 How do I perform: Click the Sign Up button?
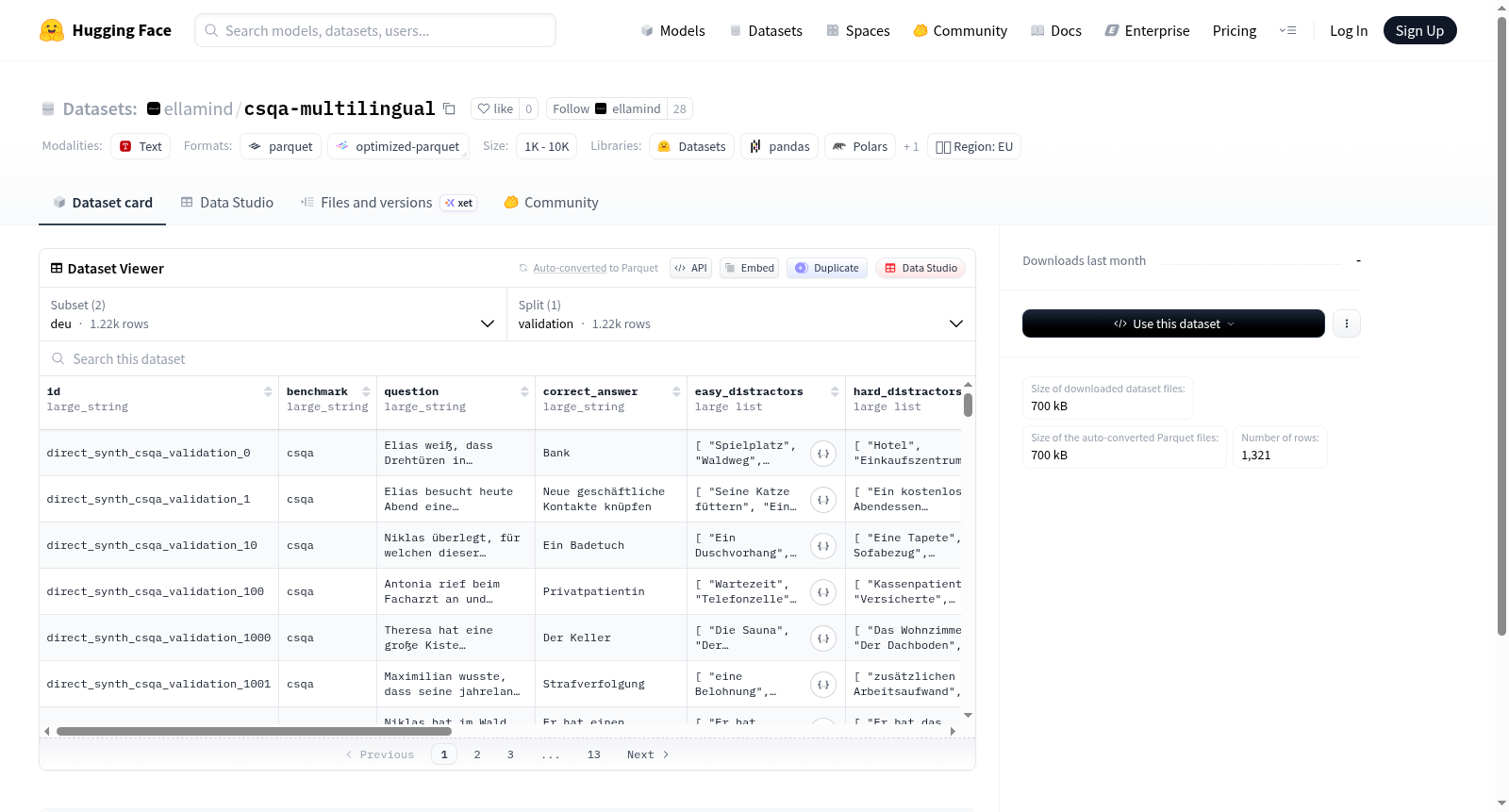pos(1419,30)
